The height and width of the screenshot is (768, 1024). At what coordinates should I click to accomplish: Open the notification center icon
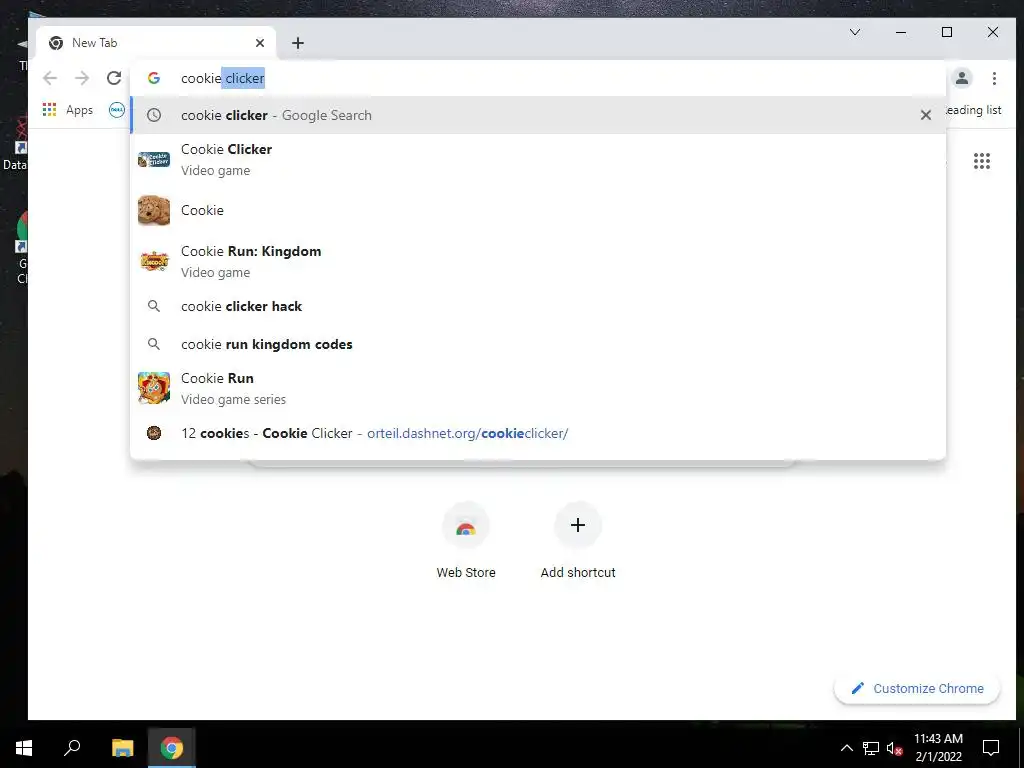991,748
